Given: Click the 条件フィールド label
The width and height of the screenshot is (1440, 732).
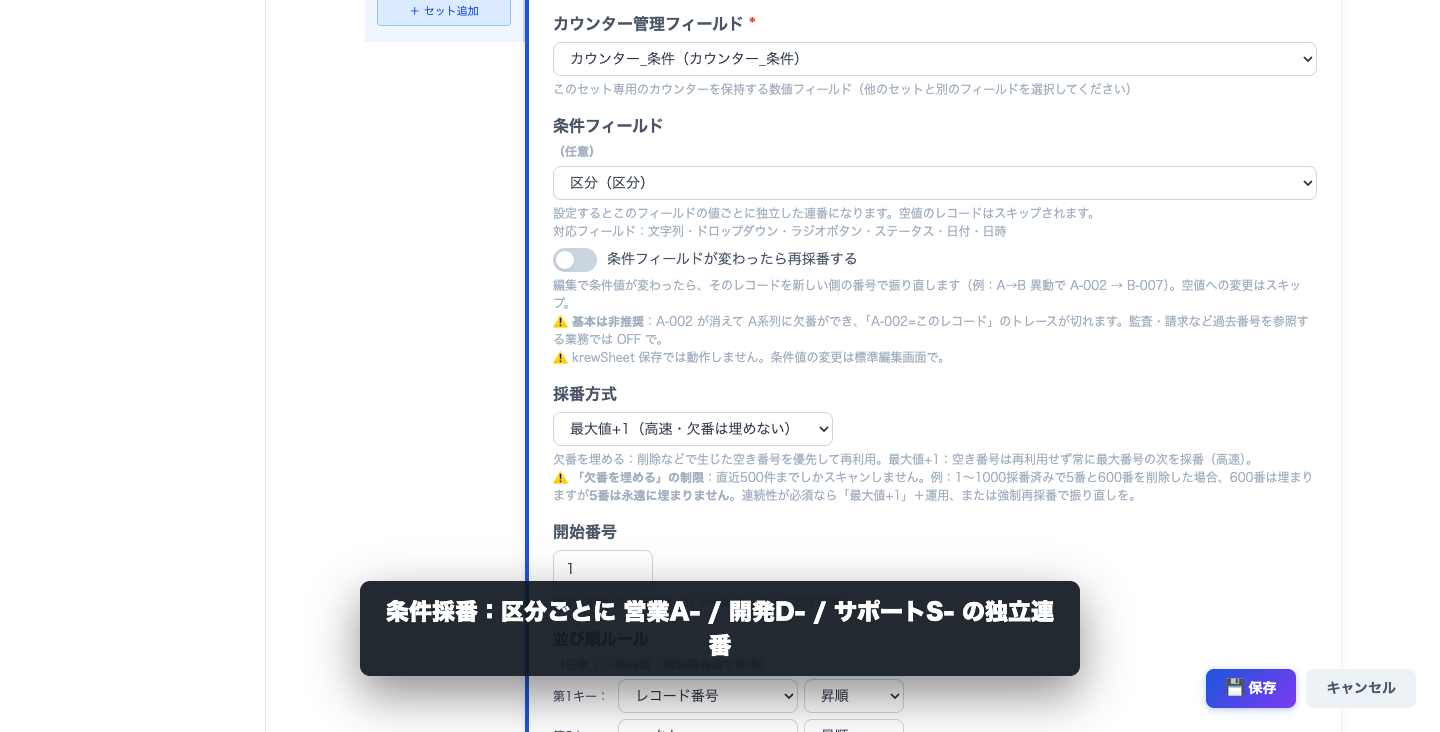Looking at the screenshot, I should point(608,126).
